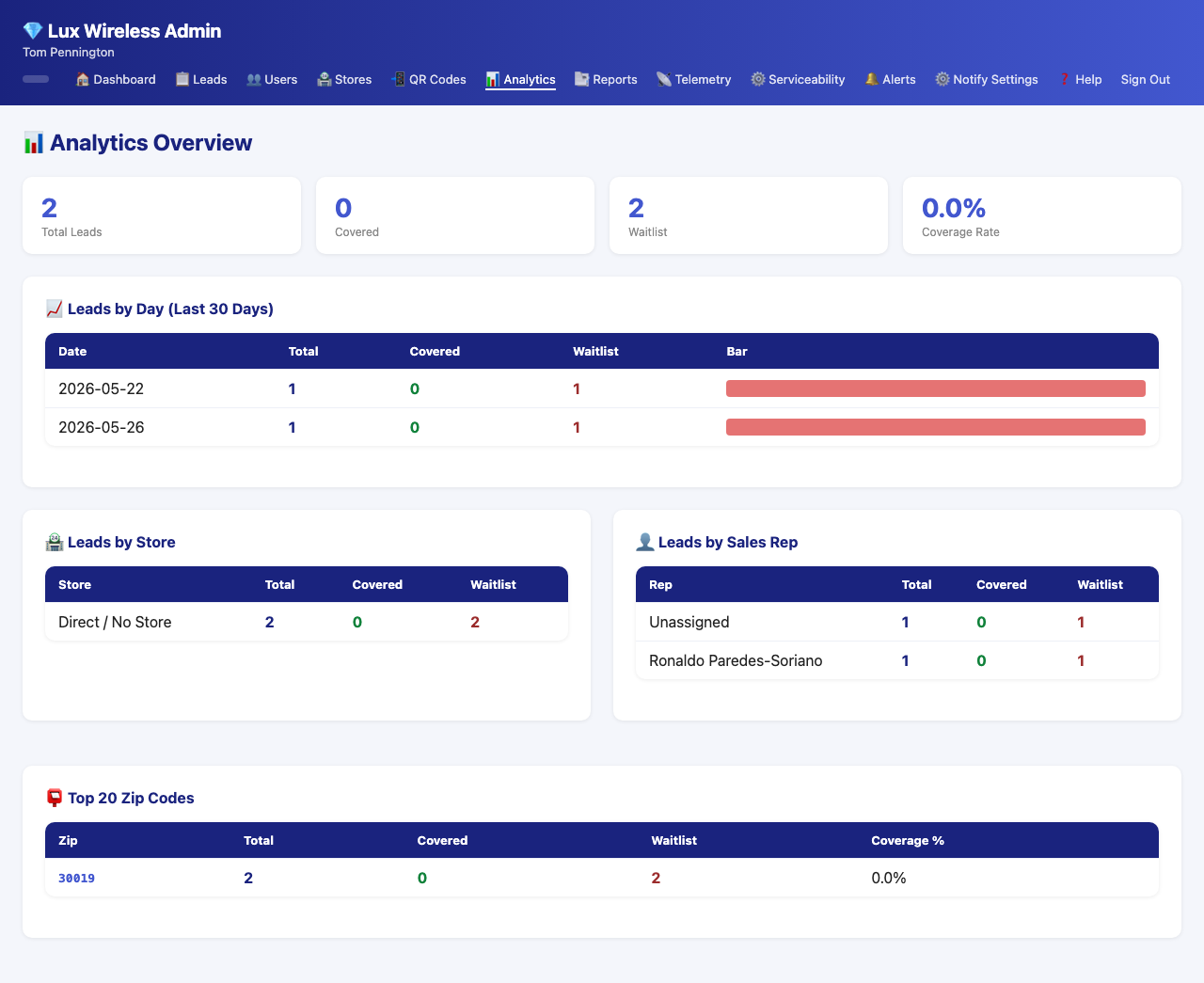This screenshot has height=983, width=1204.
Task: Click the gear icon beside Notify Settings
Action: pyautogui.click(x=943, y=79)
